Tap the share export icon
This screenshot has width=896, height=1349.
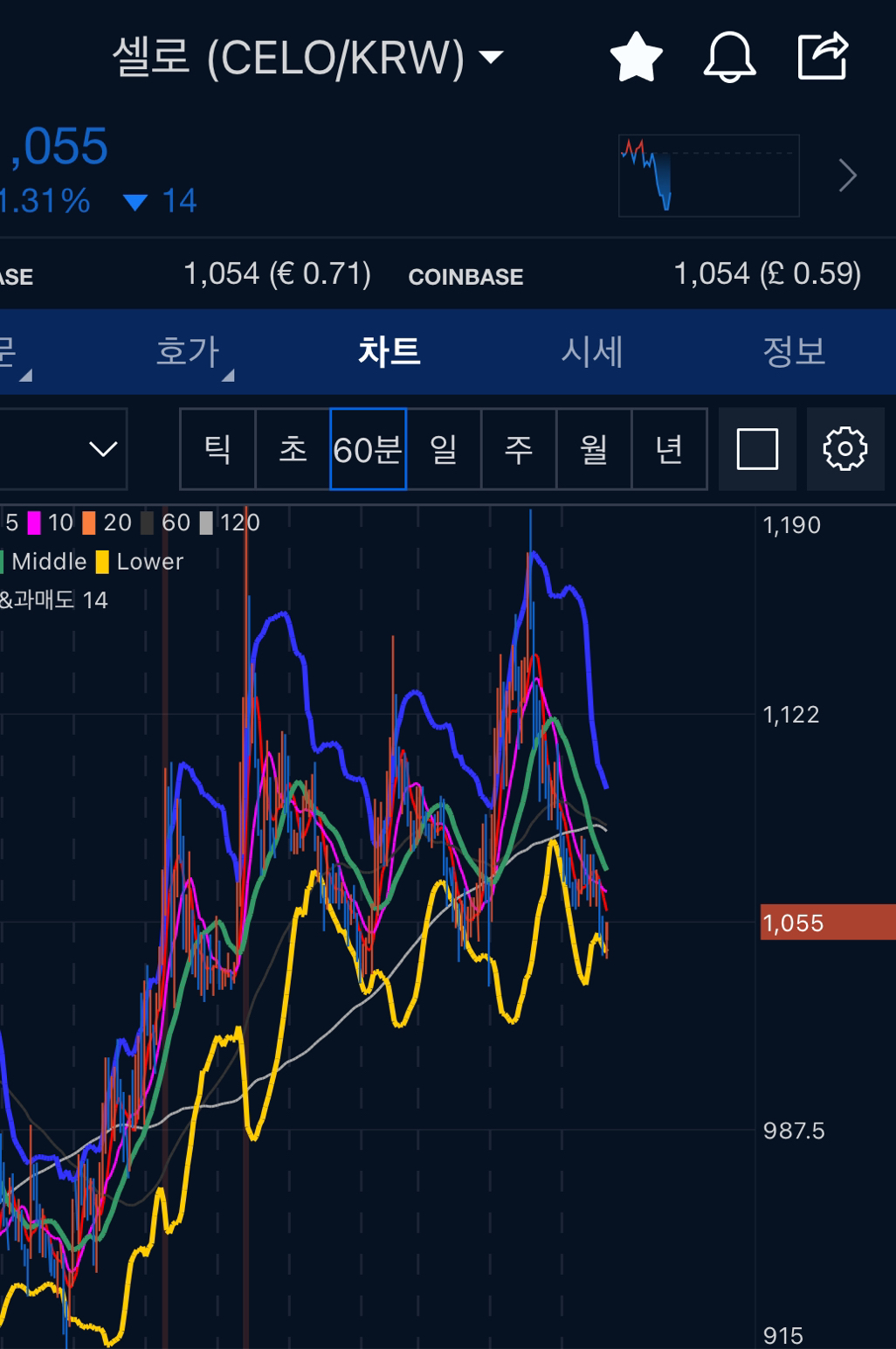click(823, 56)
